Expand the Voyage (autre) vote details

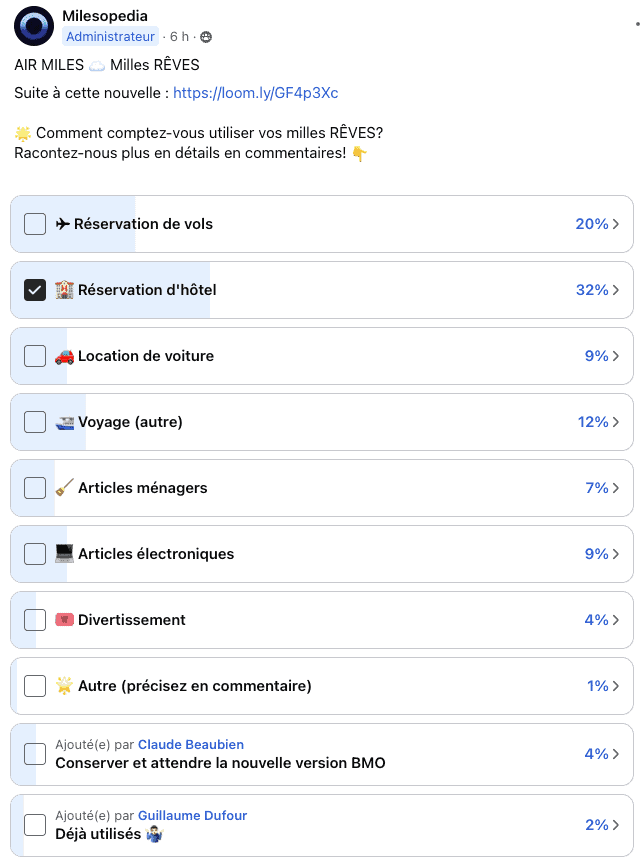point(617,422)
